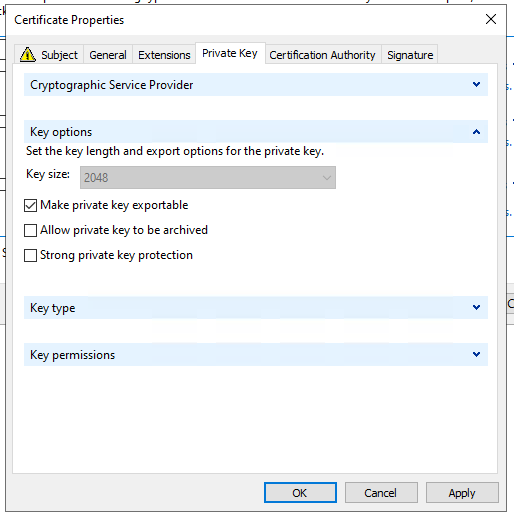Expand Cryptographic Service Provider chevron
514x517 pixels.
[476, 84]
